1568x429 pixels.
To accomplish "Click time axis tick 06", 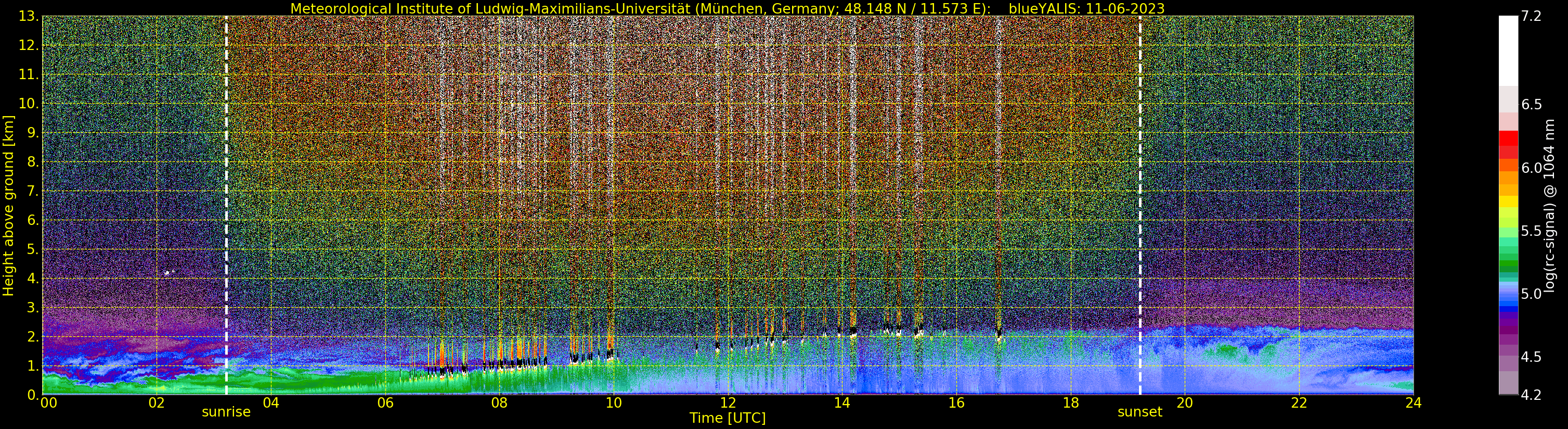I will [x=385, y=403].
